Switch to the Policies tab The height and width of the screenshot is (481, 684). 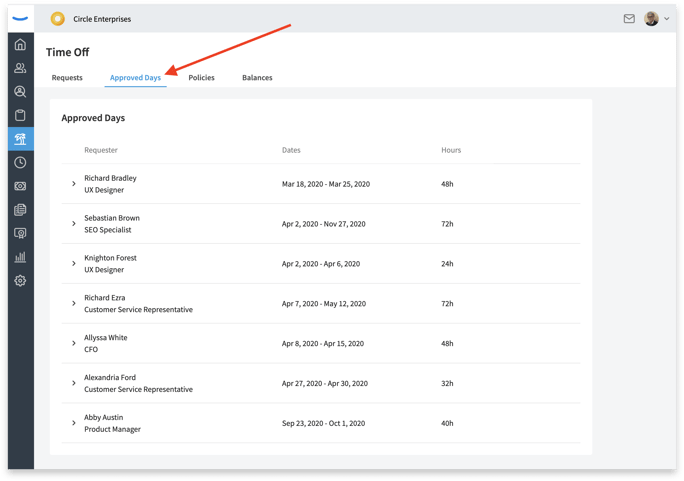[202, 78]
